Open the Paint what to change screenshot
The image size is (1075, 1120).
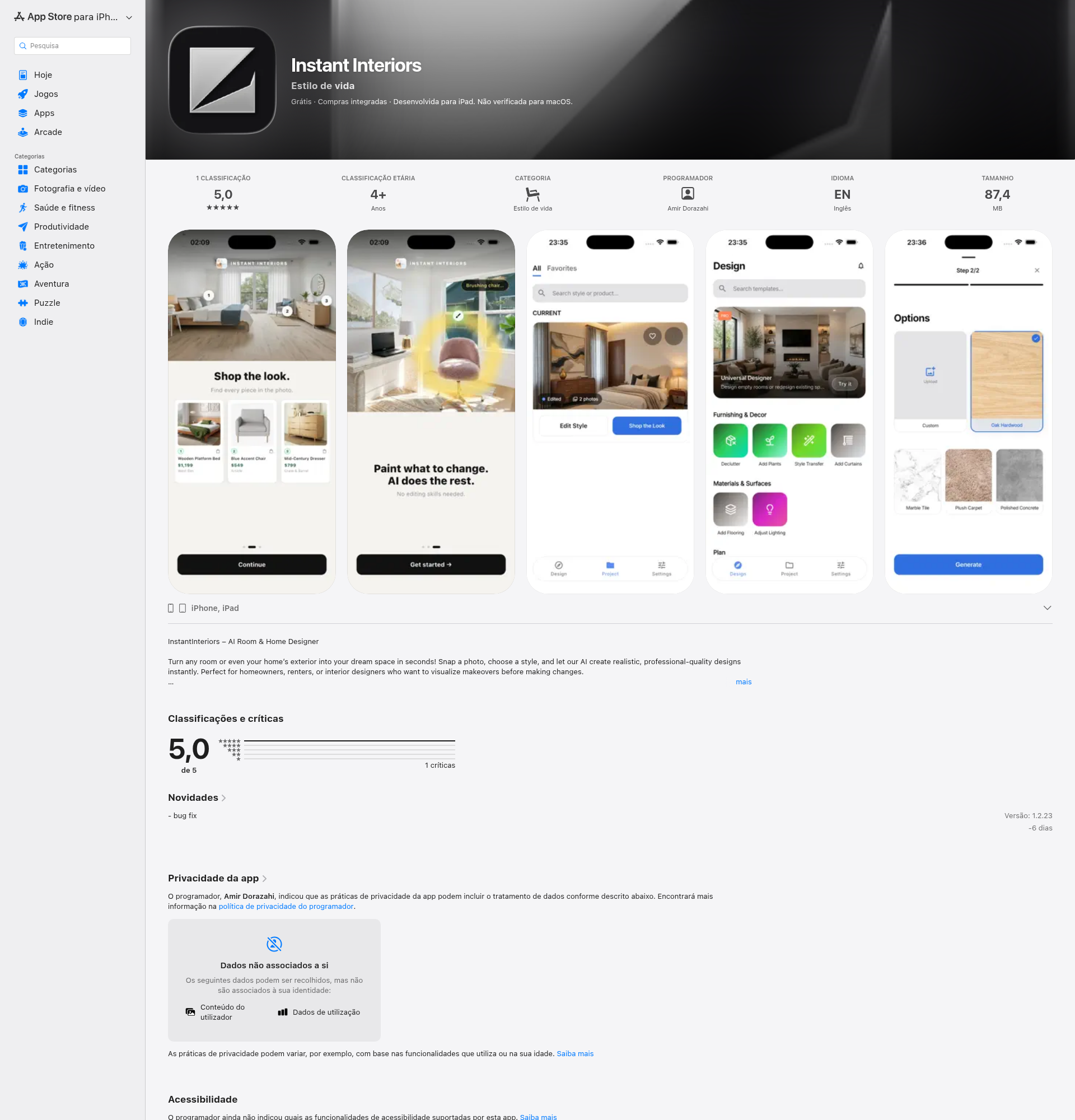point(431,412)
